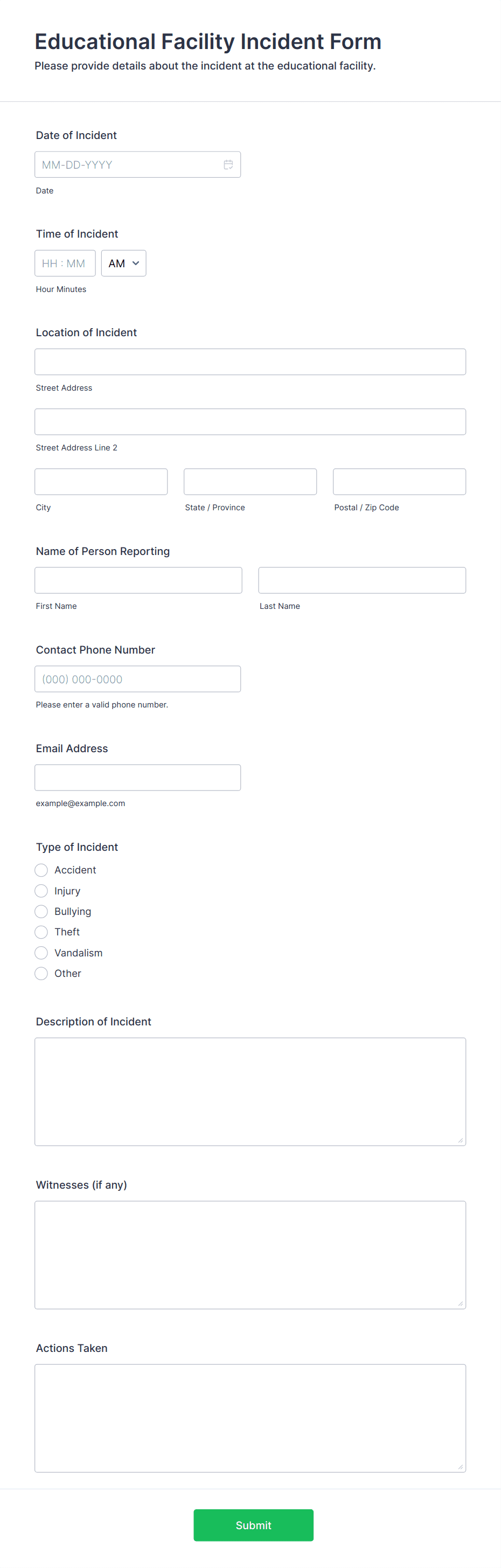Screen dimensions: 501x1568
Task: Select the Vandalism option
Action: (x=41, y=953)
